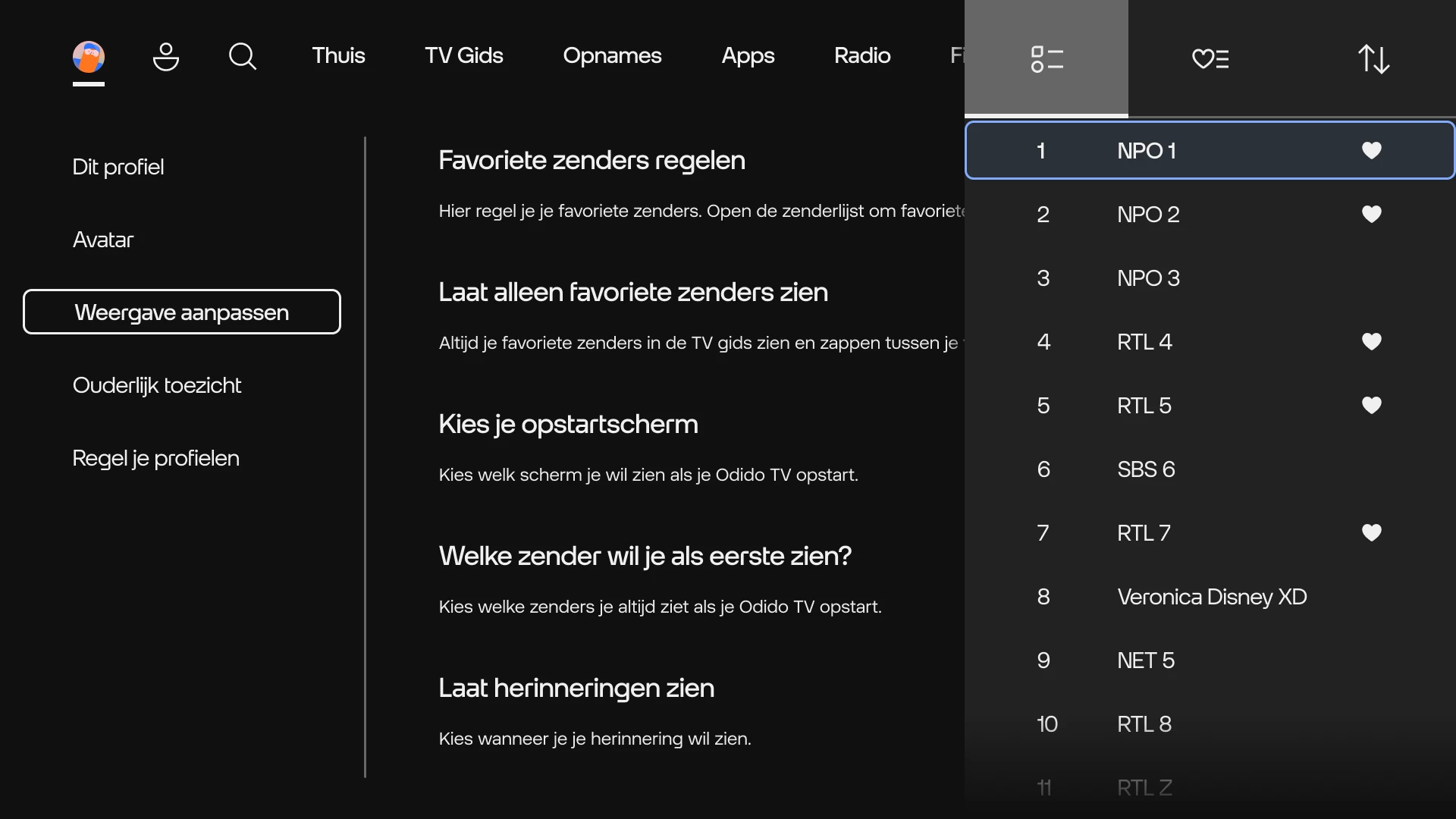Open Welke zender wil je als eerste zien

(x=645, y=556)
